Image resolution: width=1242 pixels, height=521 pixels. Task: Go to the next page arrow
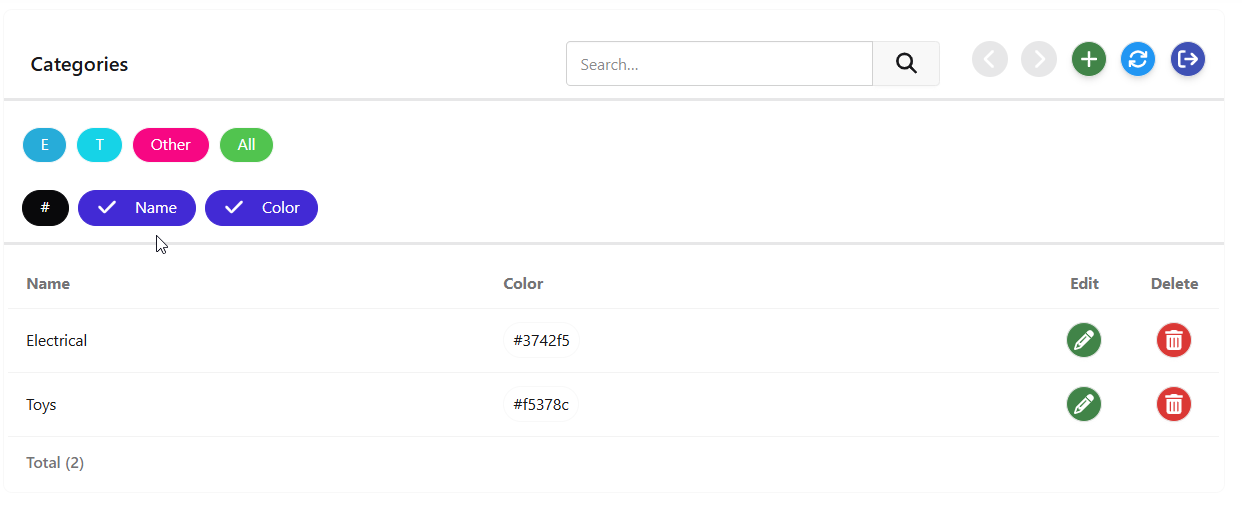click(x=1038, y=60)
